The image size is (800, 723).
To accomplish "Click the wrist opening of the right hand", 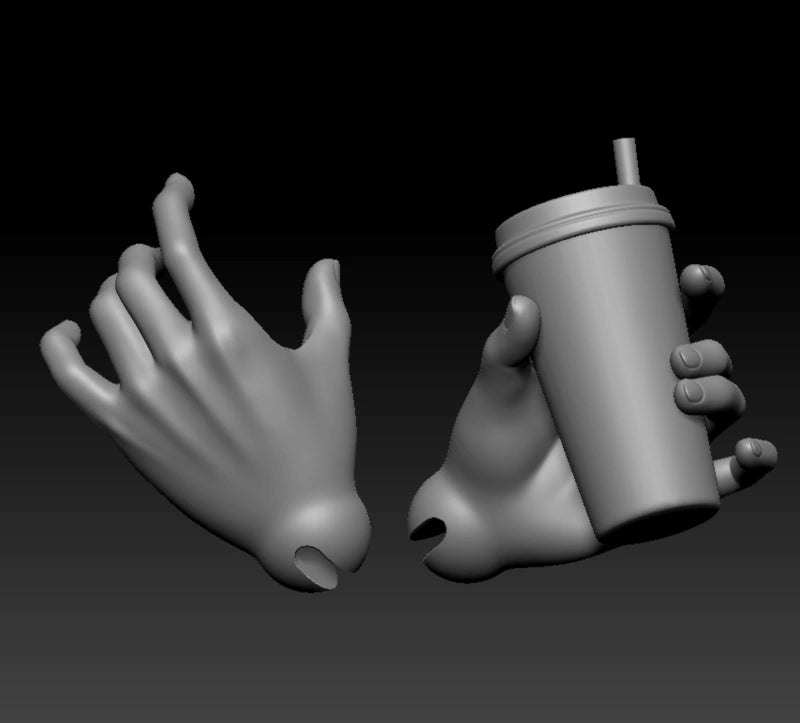I will pyautogui.click(x=430, y=528).
